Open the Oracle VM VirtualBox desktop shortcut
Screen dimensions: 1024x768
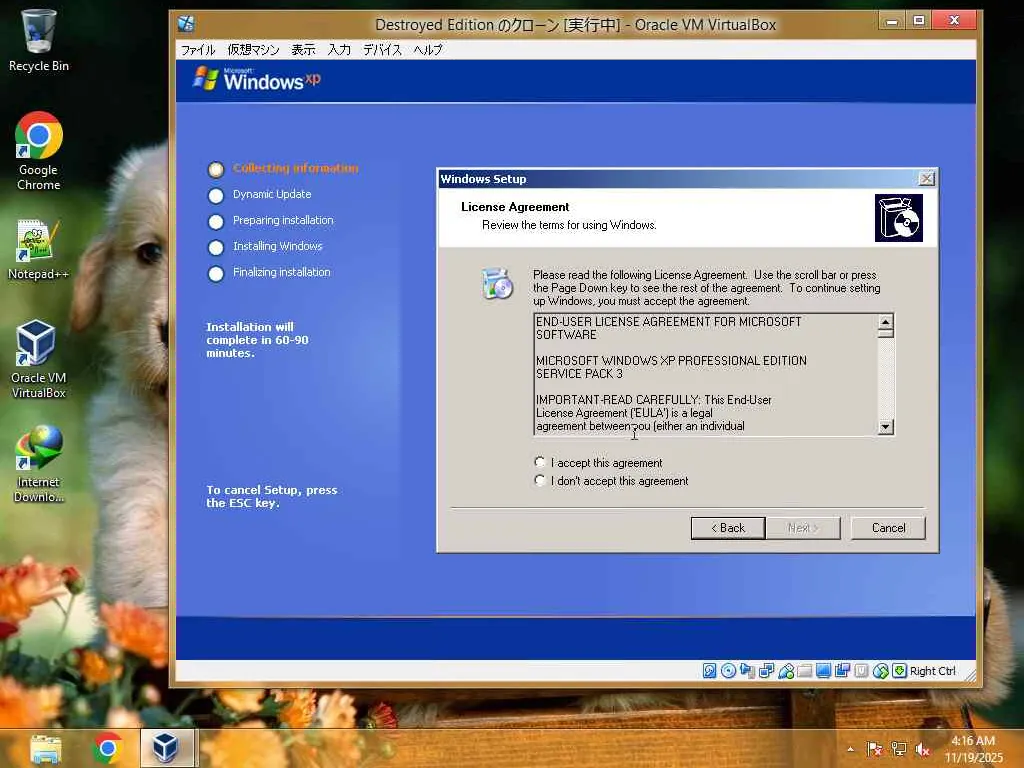[39, 359]
